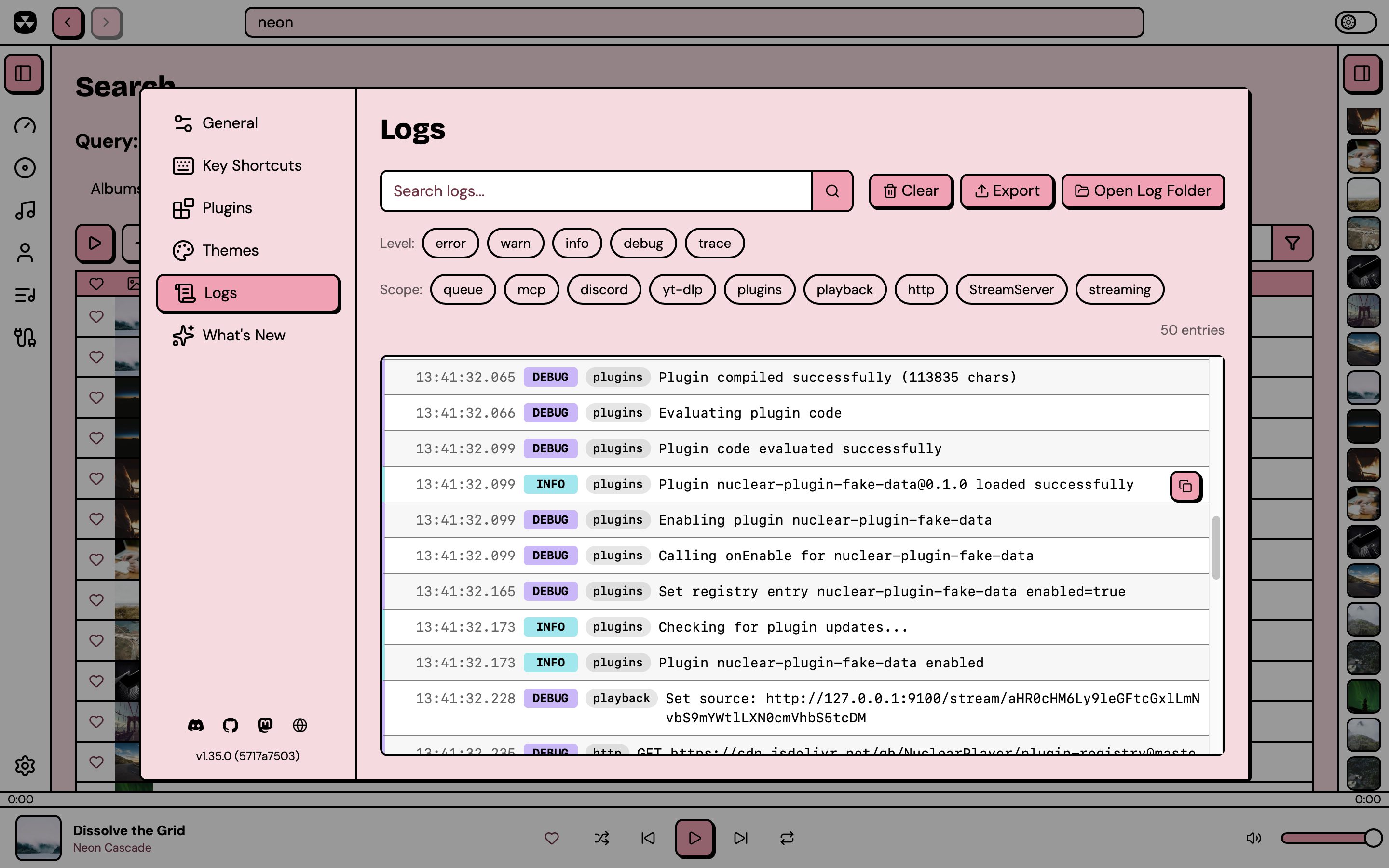
Task: Click the search logs magnifier button
Action: point(832,190)
